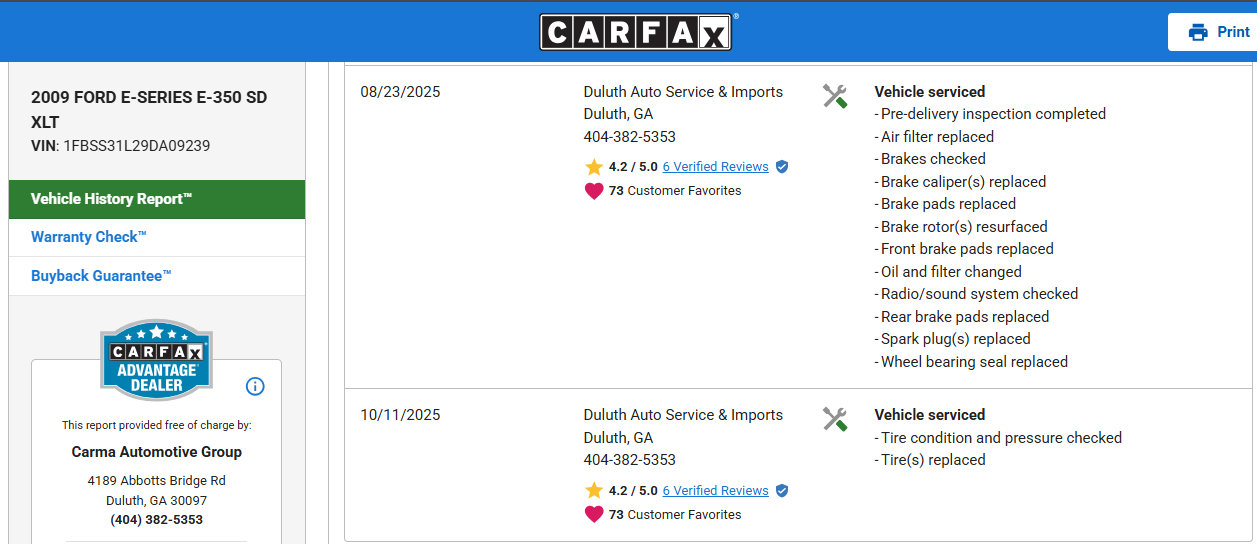
Task: Click Duluth Auto Service & Imports in the 08/23/2025 record
Action: 683,92
